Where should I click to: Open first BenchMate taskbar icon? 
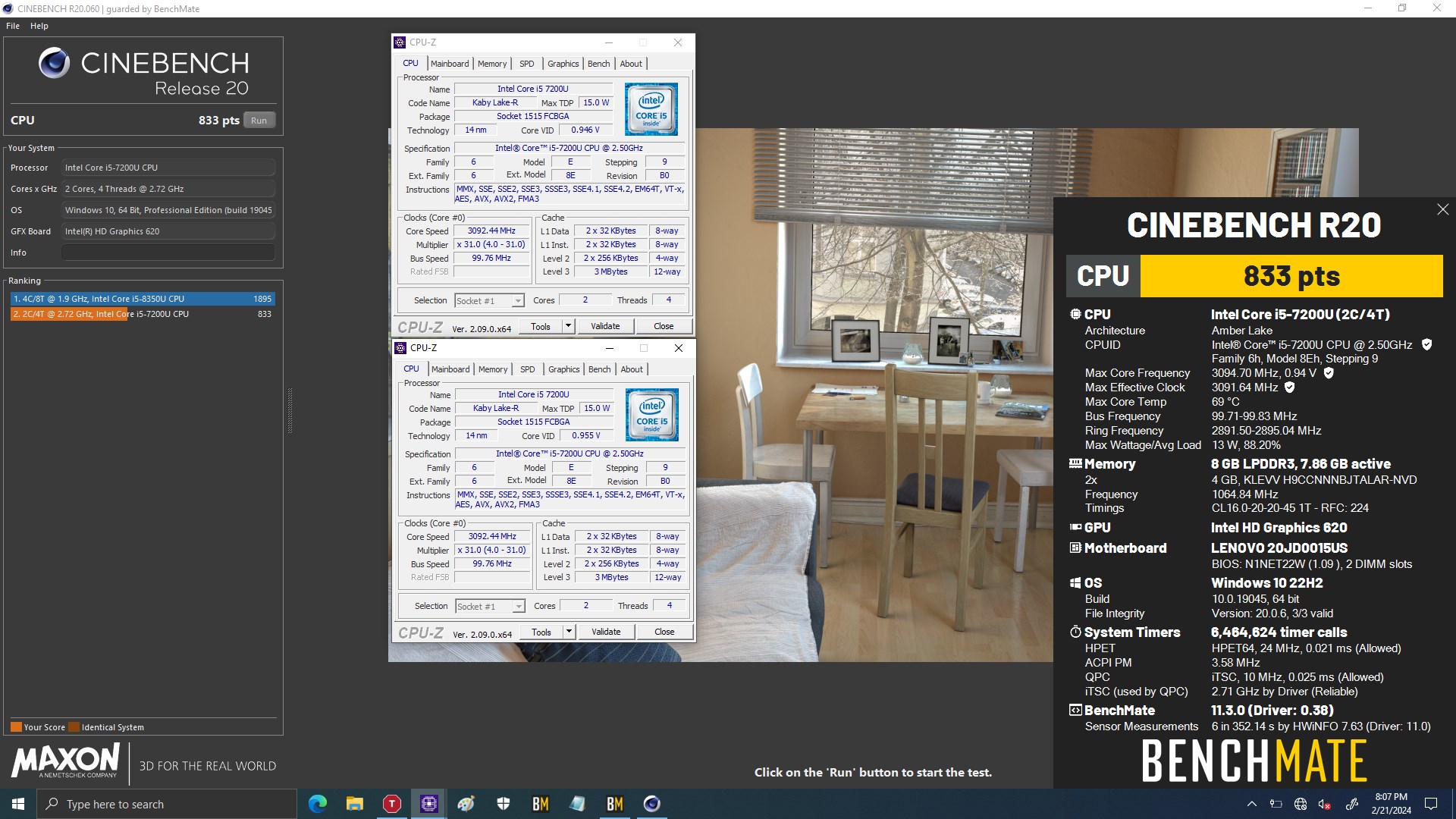[x=540, y=804]
